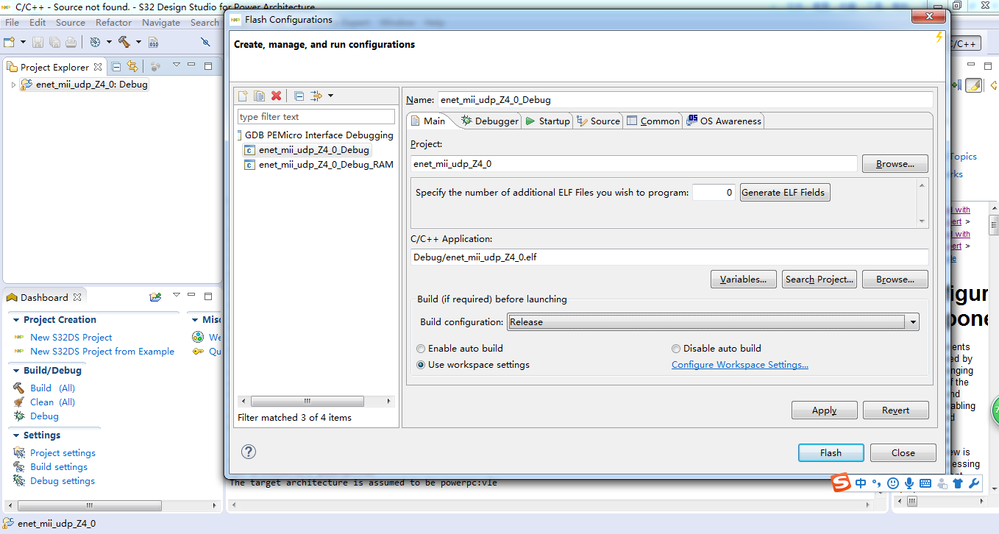Switch to the Common tab
The height and width of the screenshot is (534, 999).
coord(653,121)
